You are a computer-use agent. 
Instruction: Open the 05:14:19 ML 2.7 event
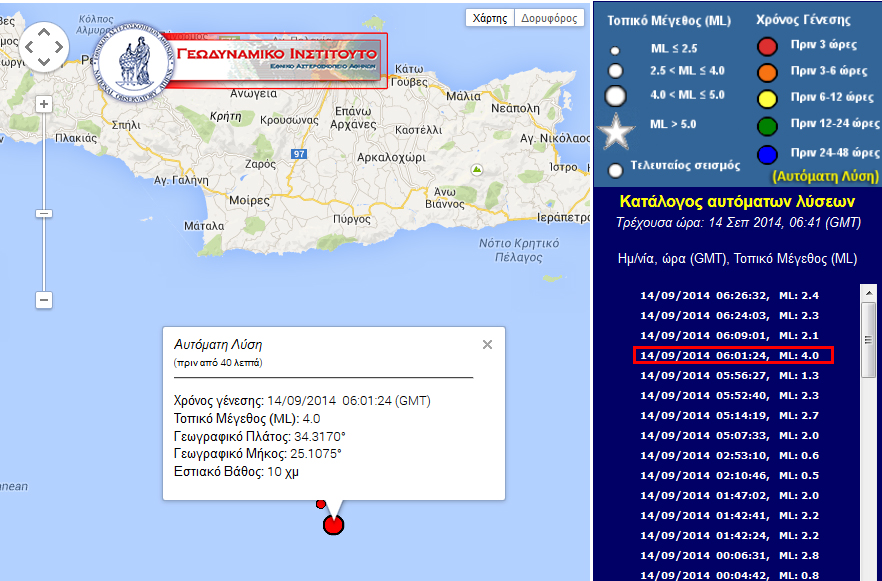(x=730, y=415)
